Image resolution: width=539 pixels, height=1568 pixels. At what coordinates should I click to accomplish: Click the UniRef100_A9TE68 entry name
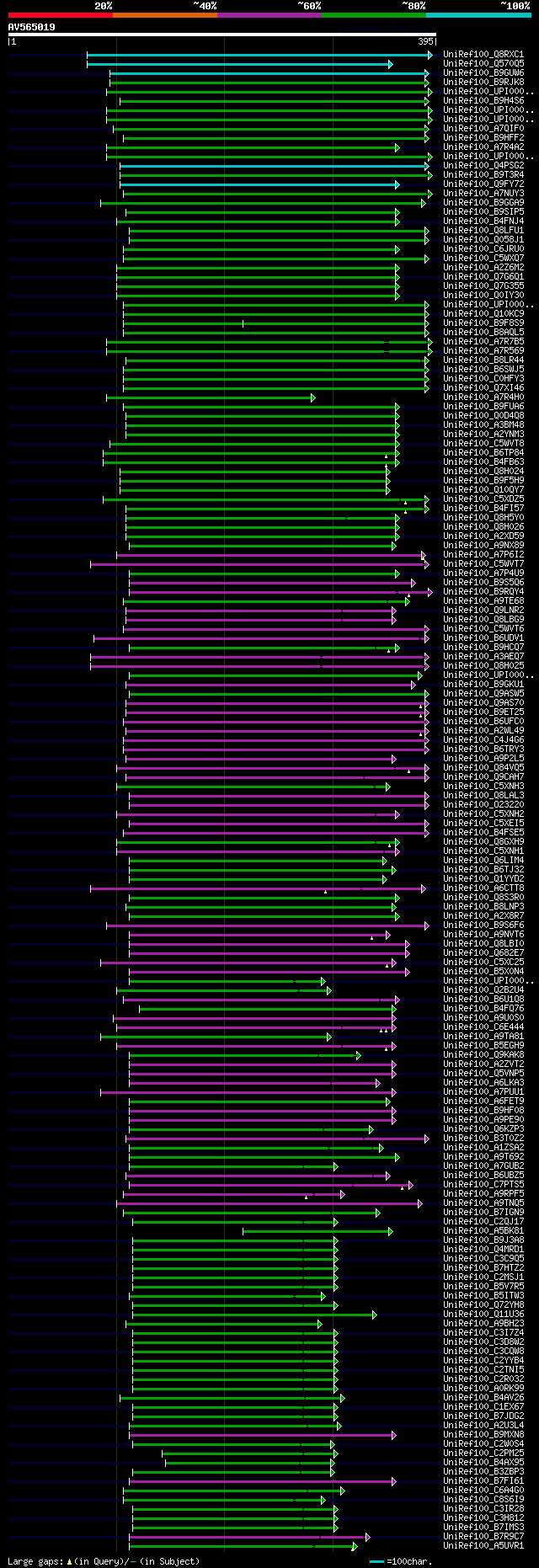click(x=483, y=601)
